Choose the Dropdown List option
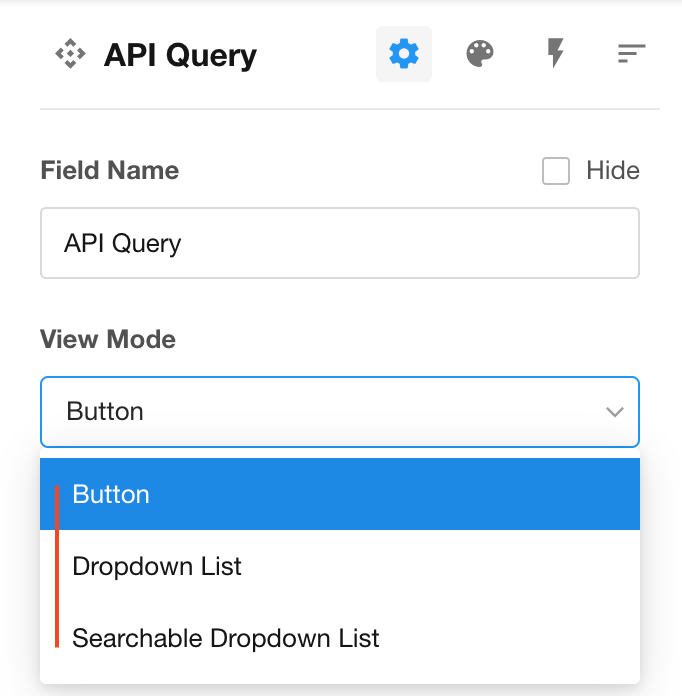682x696 pixels. point(340,566)
